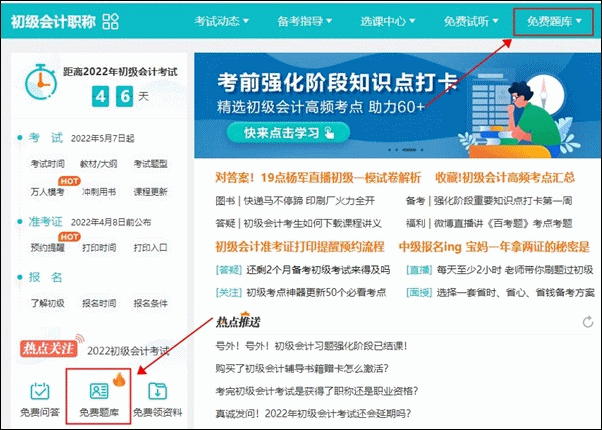Click the 免费问答 calendar-check icon

pos(40,391)
